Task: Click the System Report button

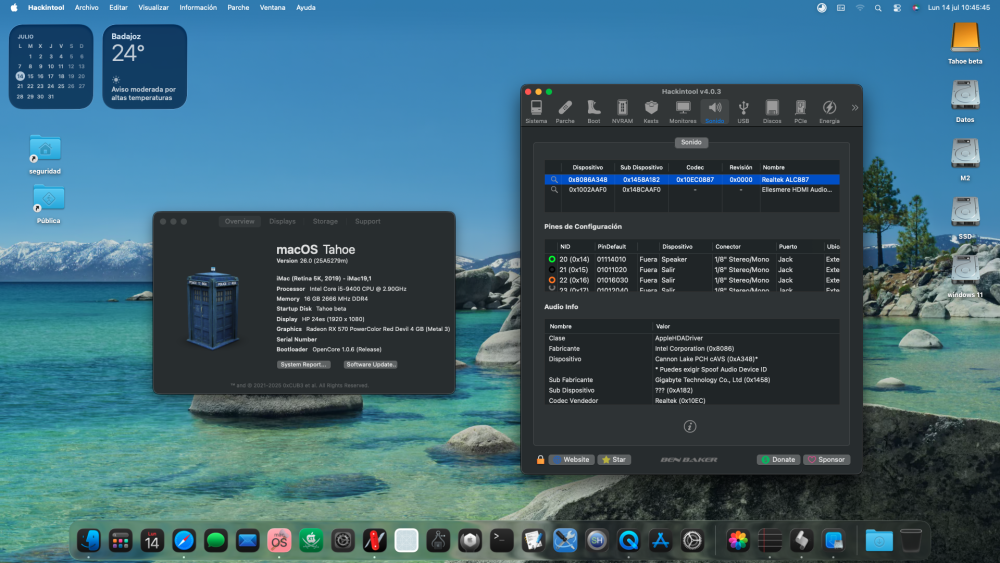Action: [303, 365]
